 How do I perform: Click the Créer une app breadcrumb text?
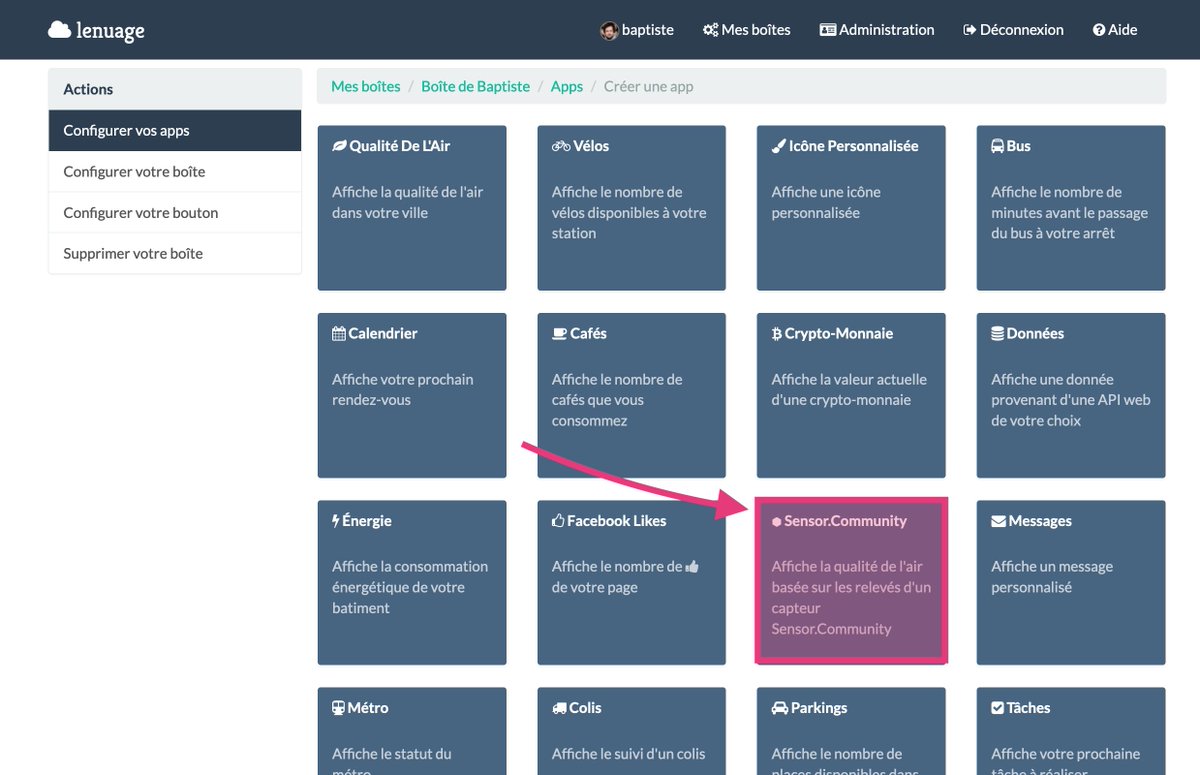point(648,86)
